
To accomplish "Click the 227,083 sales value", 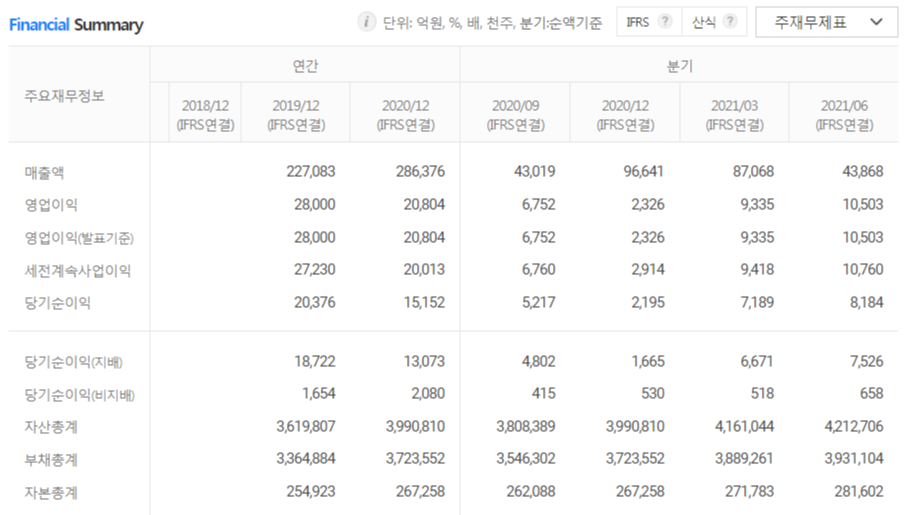I will click(x=311, y=171).
